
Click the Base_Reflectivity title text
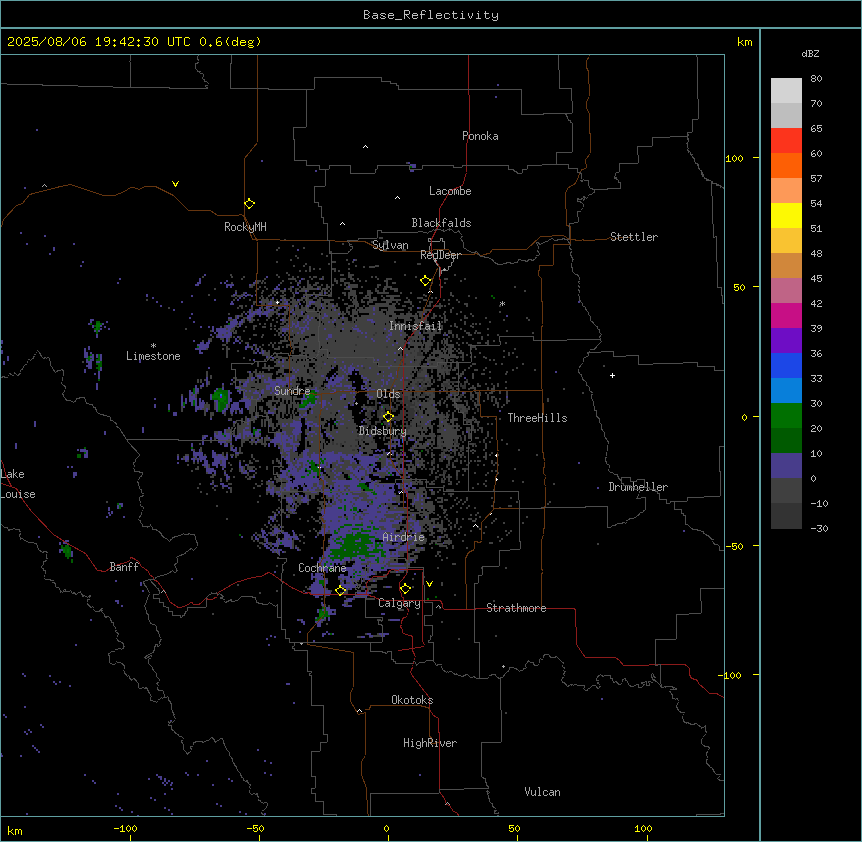pos(431,15)
